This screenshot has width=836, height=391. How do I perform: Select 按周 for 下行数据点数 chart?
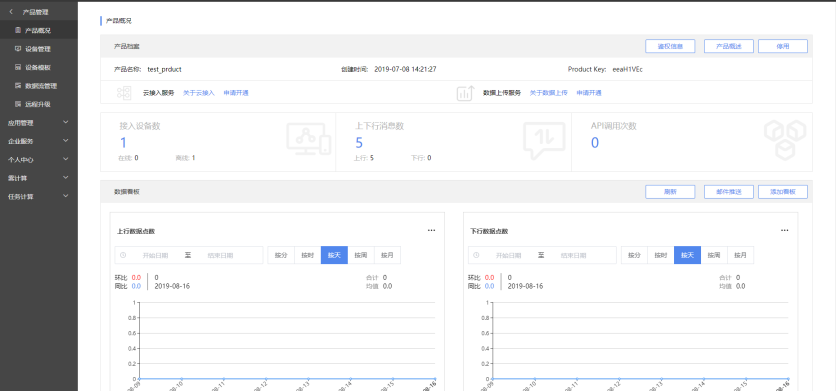[714, 255]
